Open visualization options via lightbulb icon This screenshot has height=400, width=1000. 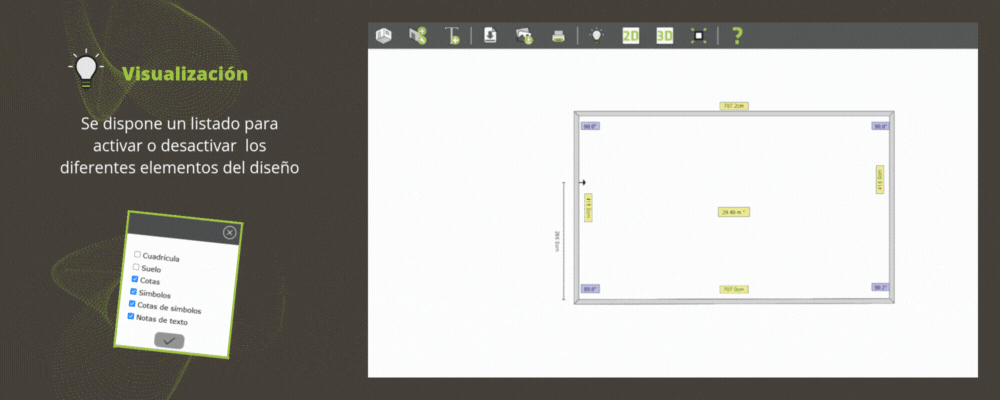[596, 36]
